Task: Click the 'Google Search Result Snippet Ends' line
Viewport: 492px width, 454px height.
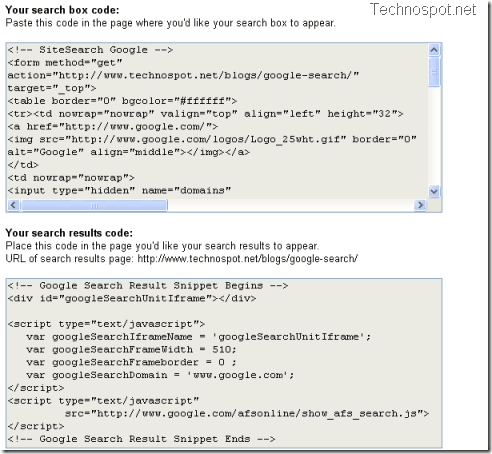Action: click(x=141, y=439)
